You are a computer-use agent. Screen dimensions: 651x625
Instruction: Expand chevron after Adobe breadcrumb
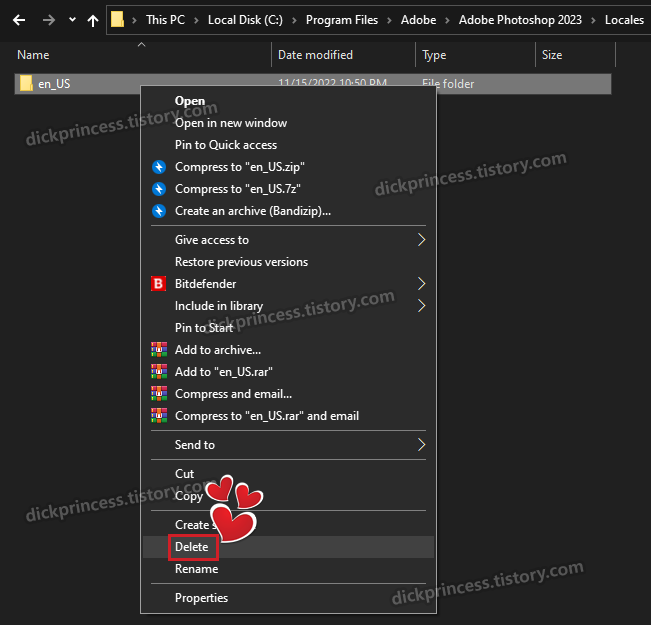point(447,20)
